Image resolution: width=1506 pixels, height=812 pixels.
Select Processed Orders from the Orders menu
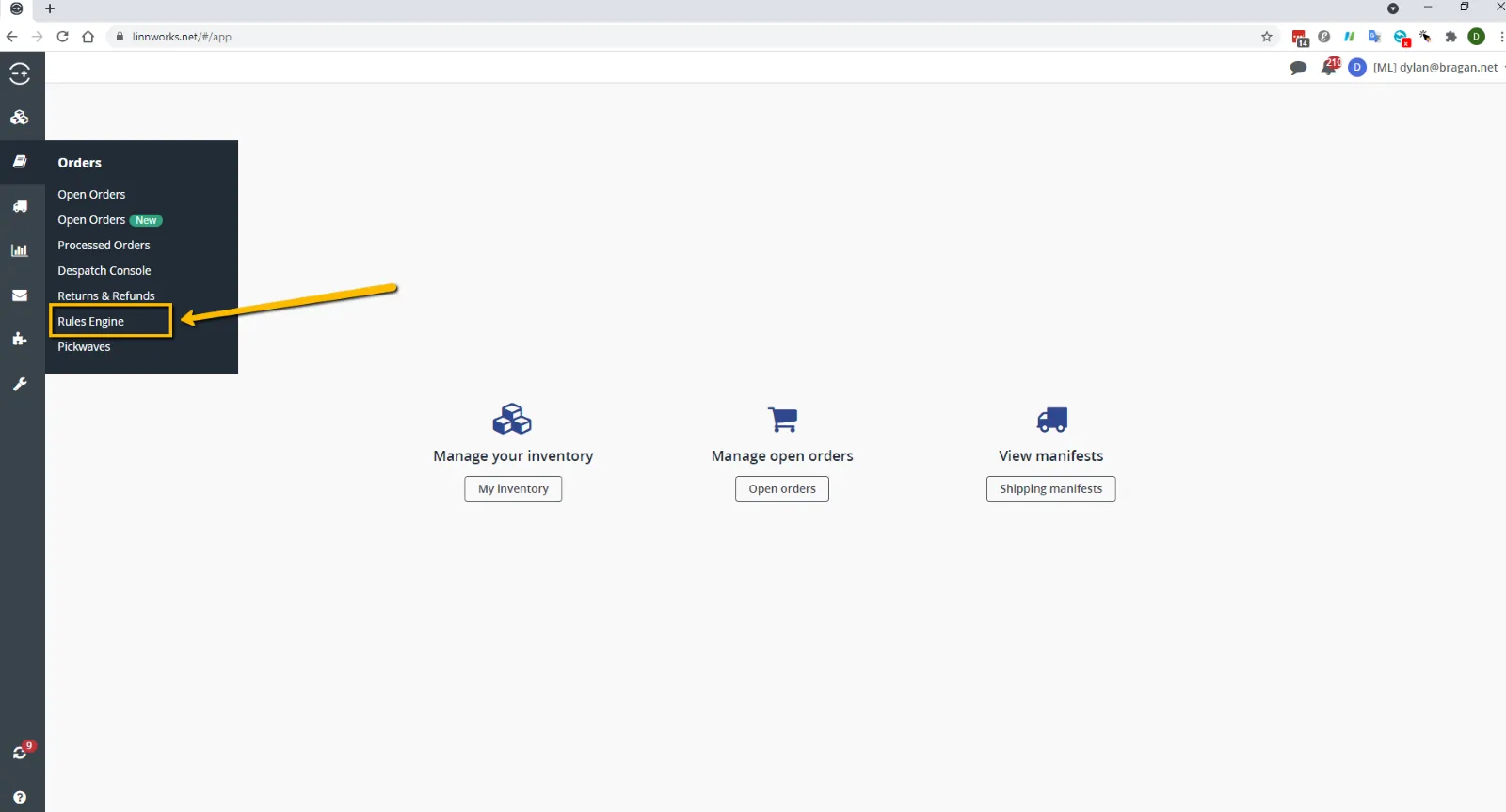tap(104, 246)
